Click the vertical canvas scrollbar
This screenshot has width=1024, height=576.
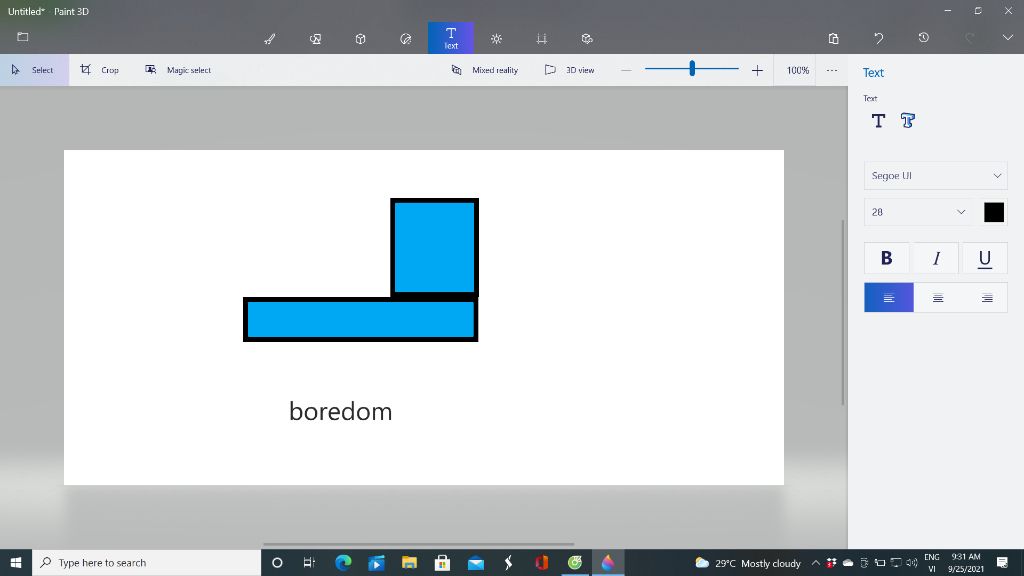[842, 312]
